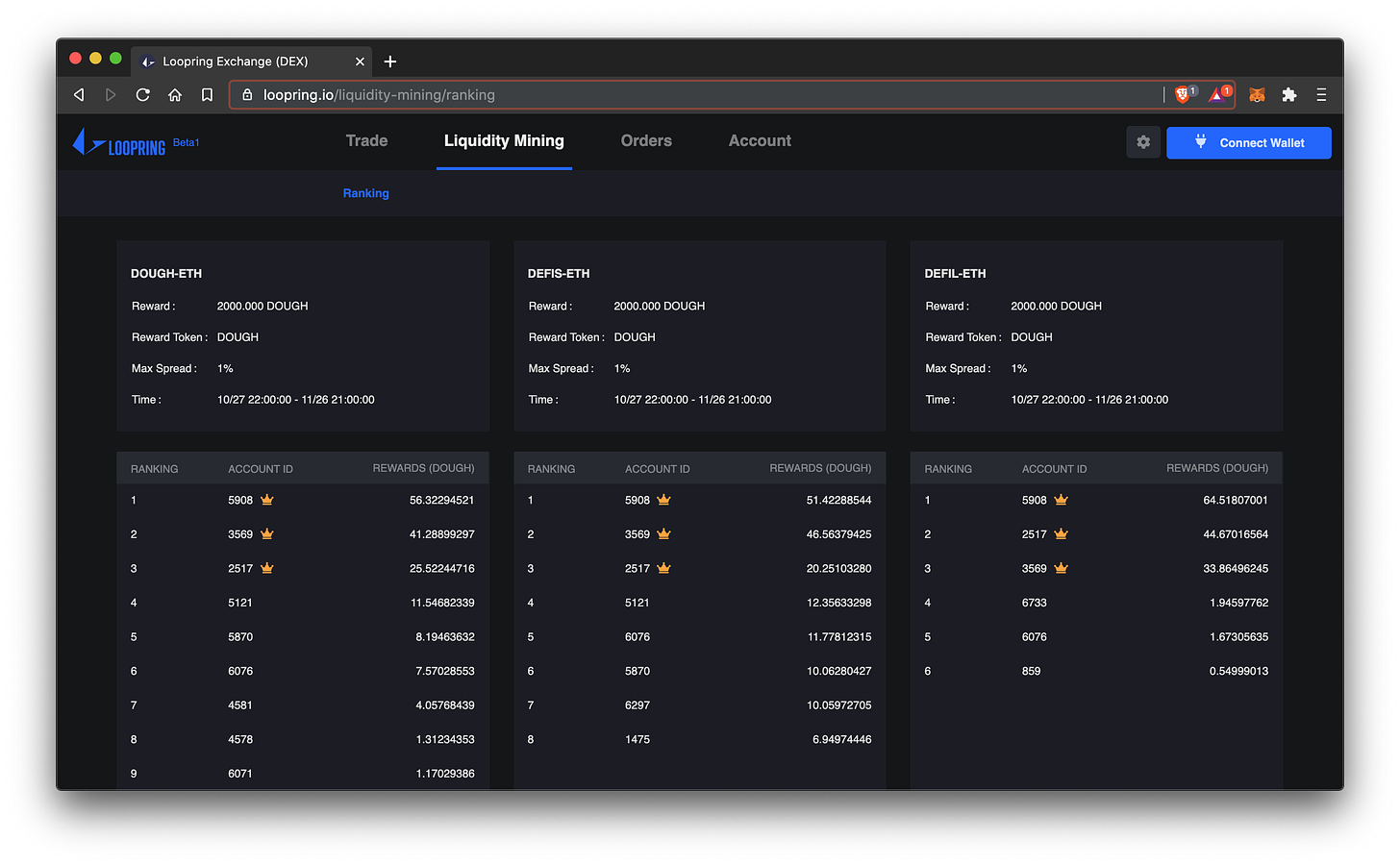1400x865 pixels.
Task: Click the crown beside 3569 in DEFIS-ETH
Action: [x=663, y=533]
